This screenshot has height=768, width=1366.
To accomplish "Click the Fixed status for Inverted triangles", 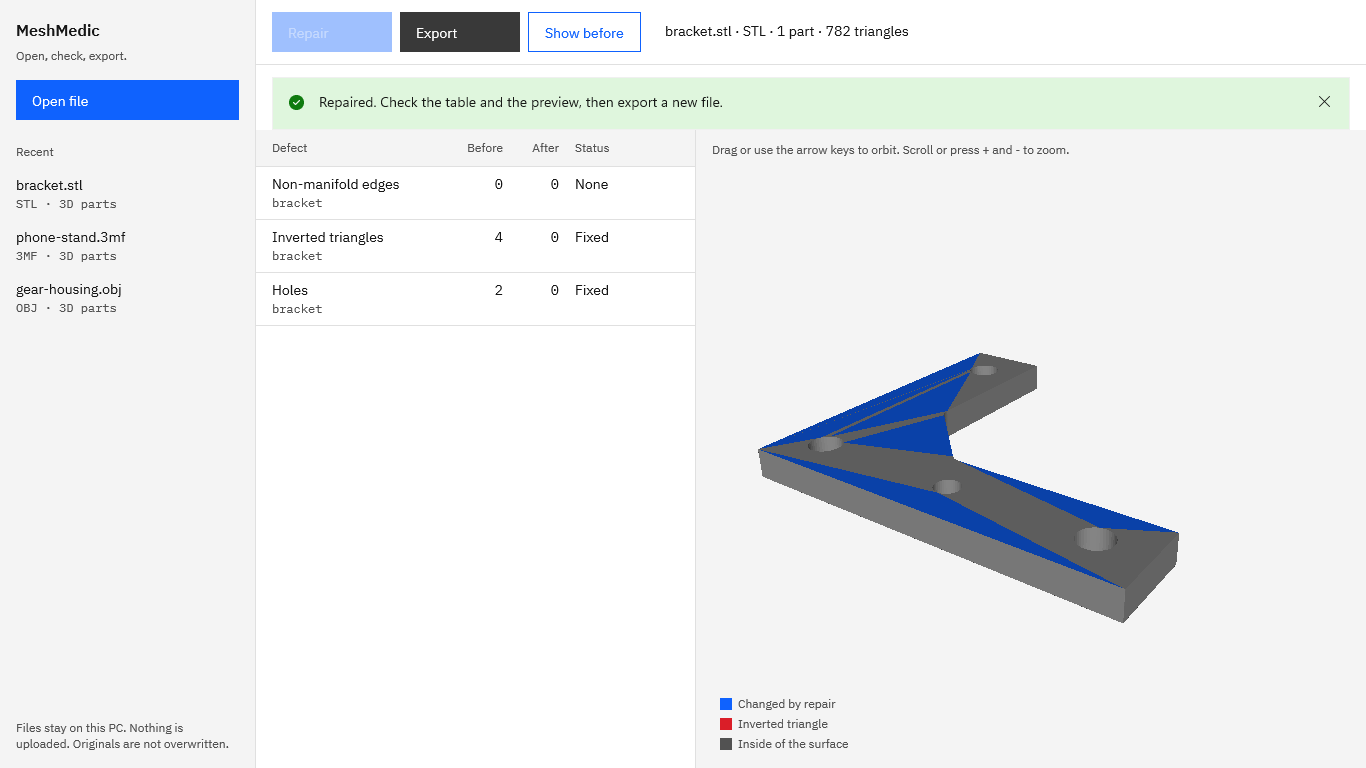I will (x=592, y=237).
